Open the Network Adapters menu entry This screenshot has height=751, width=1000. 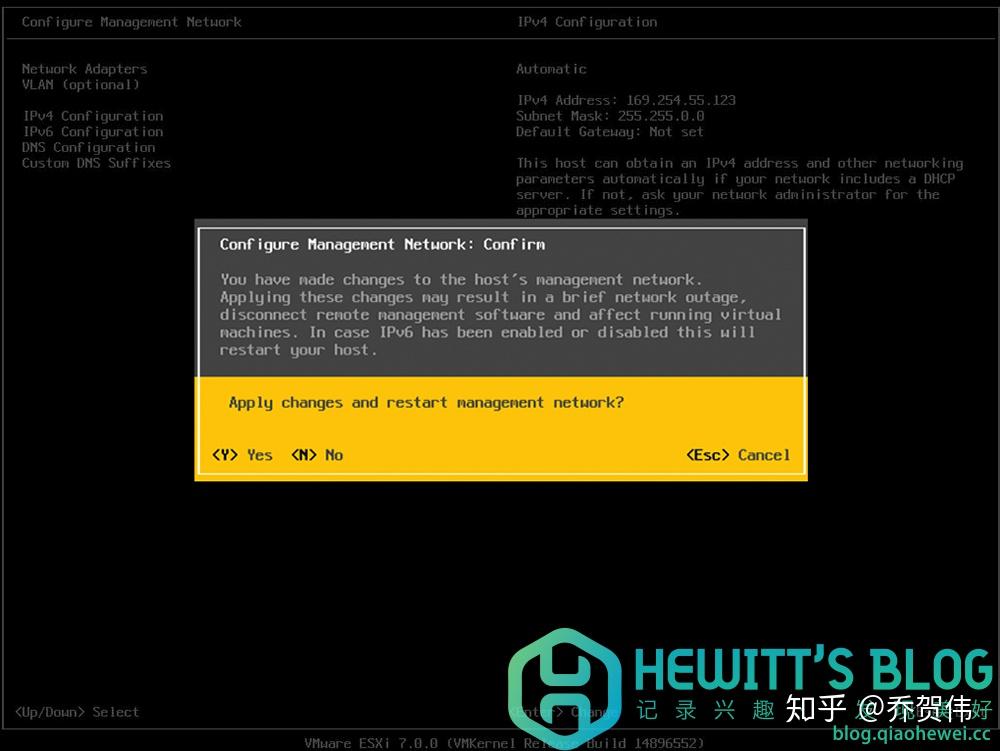click(x=84, y=69)
